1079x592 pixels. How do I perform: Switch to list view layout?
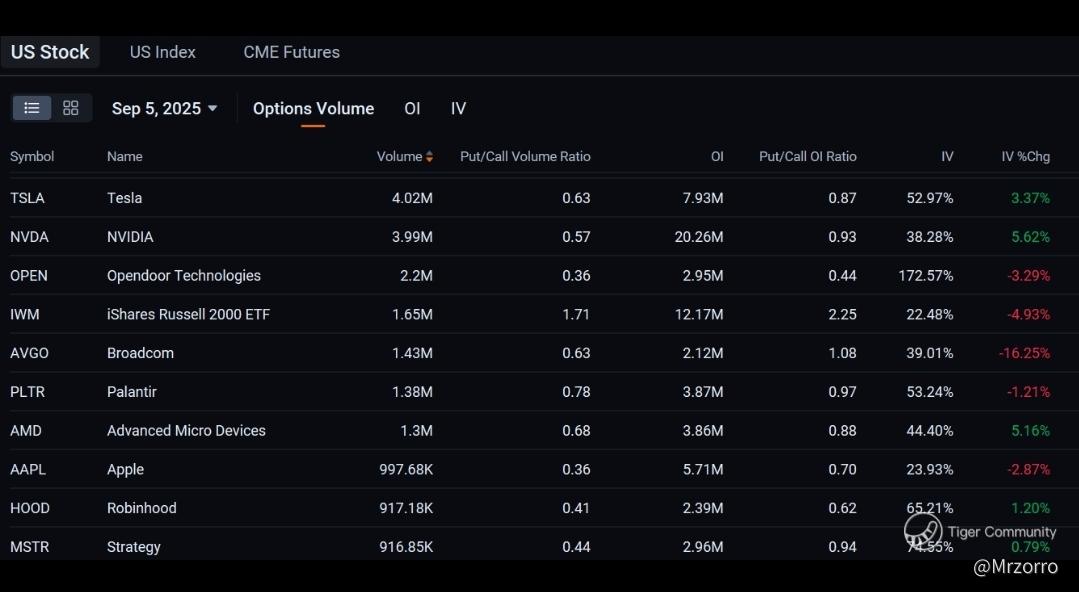point(32,108)
